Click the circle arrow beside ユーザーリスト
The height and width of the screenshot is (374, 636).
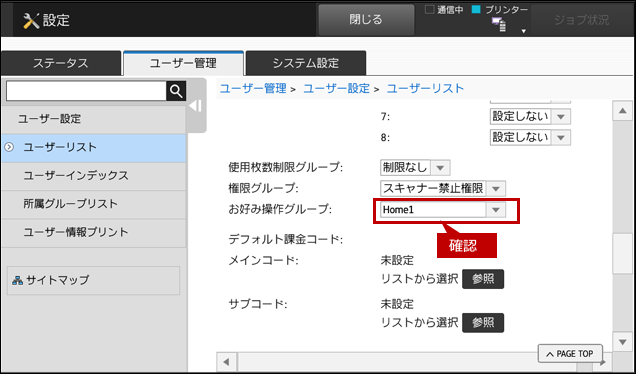[9, 147]
